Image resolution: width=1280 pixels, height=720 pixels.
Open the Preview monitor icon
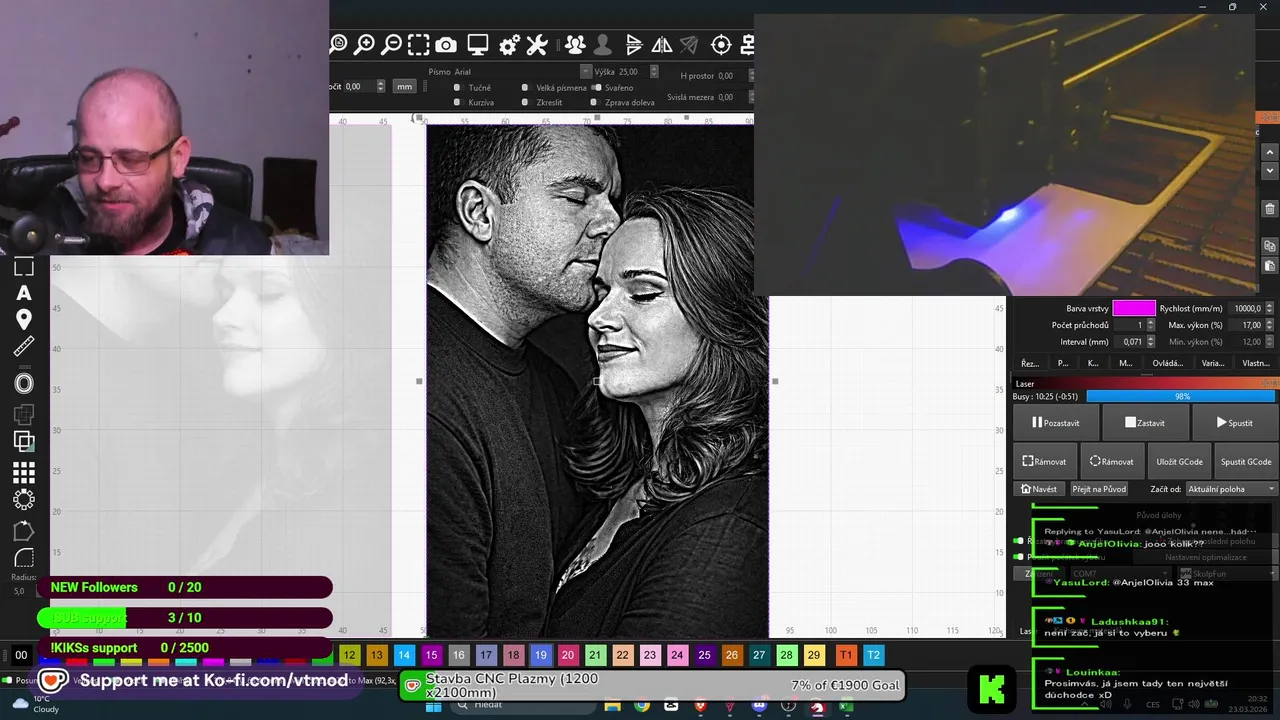pyautogui.click(x=478, y=44)
